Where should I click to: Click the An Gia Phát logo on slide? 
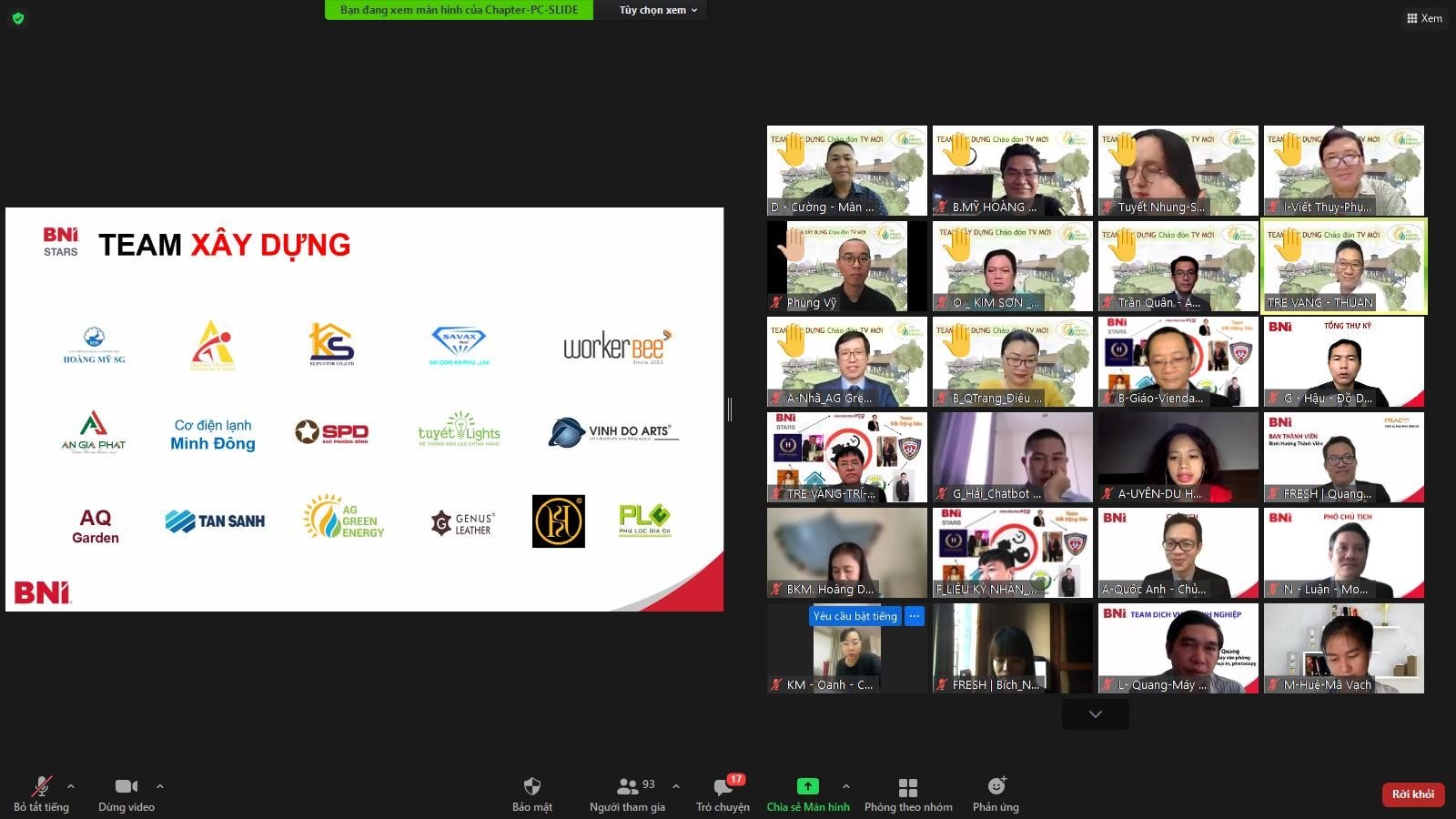point(94,432)
